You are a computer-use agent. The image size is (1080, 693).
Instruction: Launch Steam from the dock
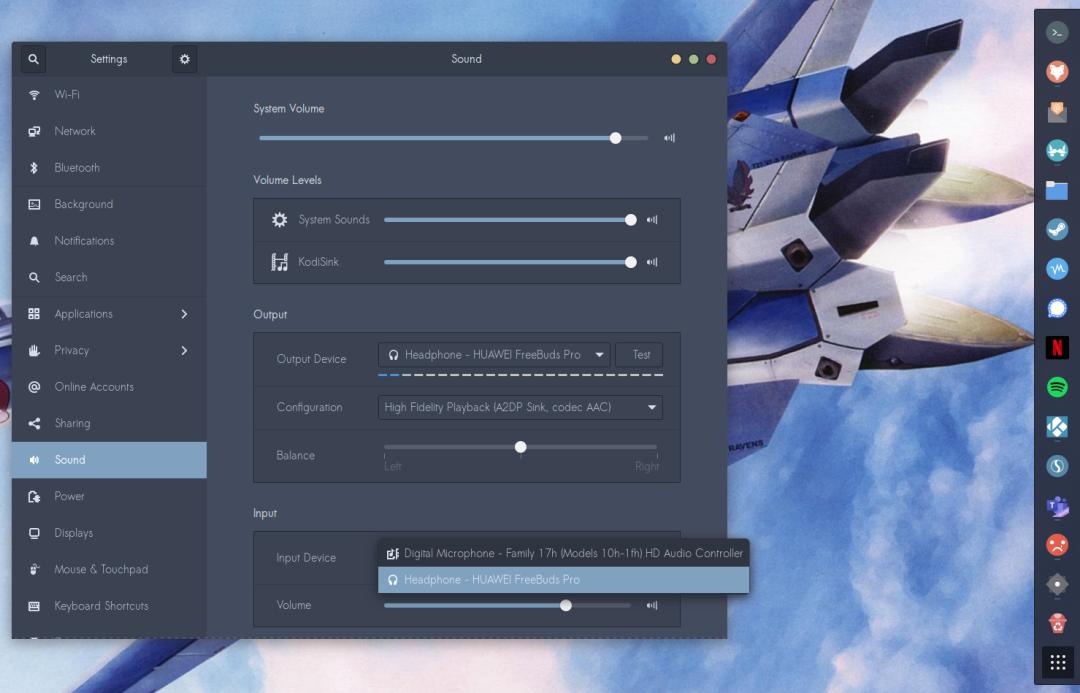1057,229
